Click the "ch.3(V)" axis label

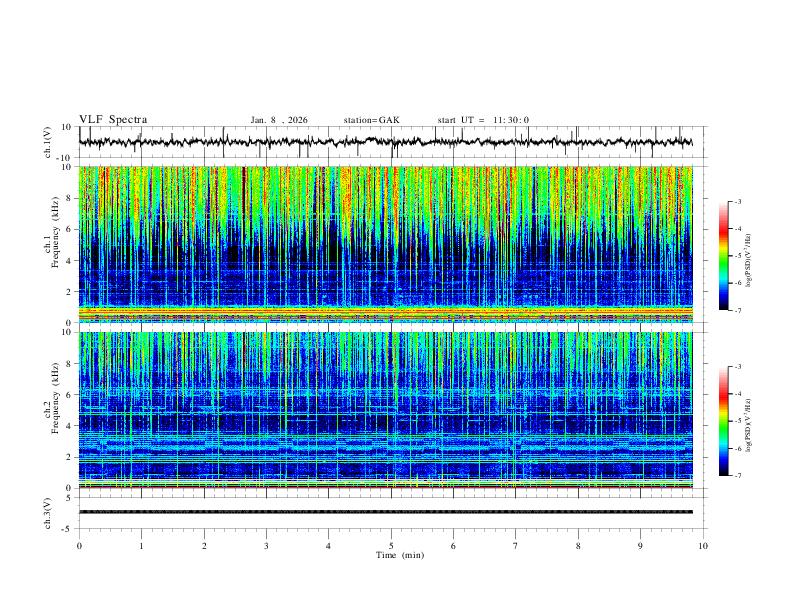[x=48, y=513]
